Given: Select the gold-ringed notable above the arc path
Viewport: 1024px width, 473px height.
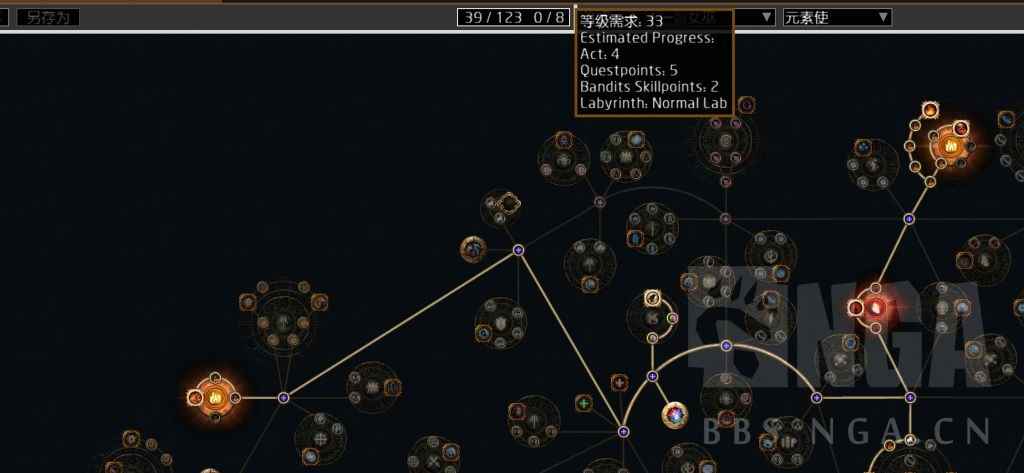Looking at the screenshot, I should (651, 299).
